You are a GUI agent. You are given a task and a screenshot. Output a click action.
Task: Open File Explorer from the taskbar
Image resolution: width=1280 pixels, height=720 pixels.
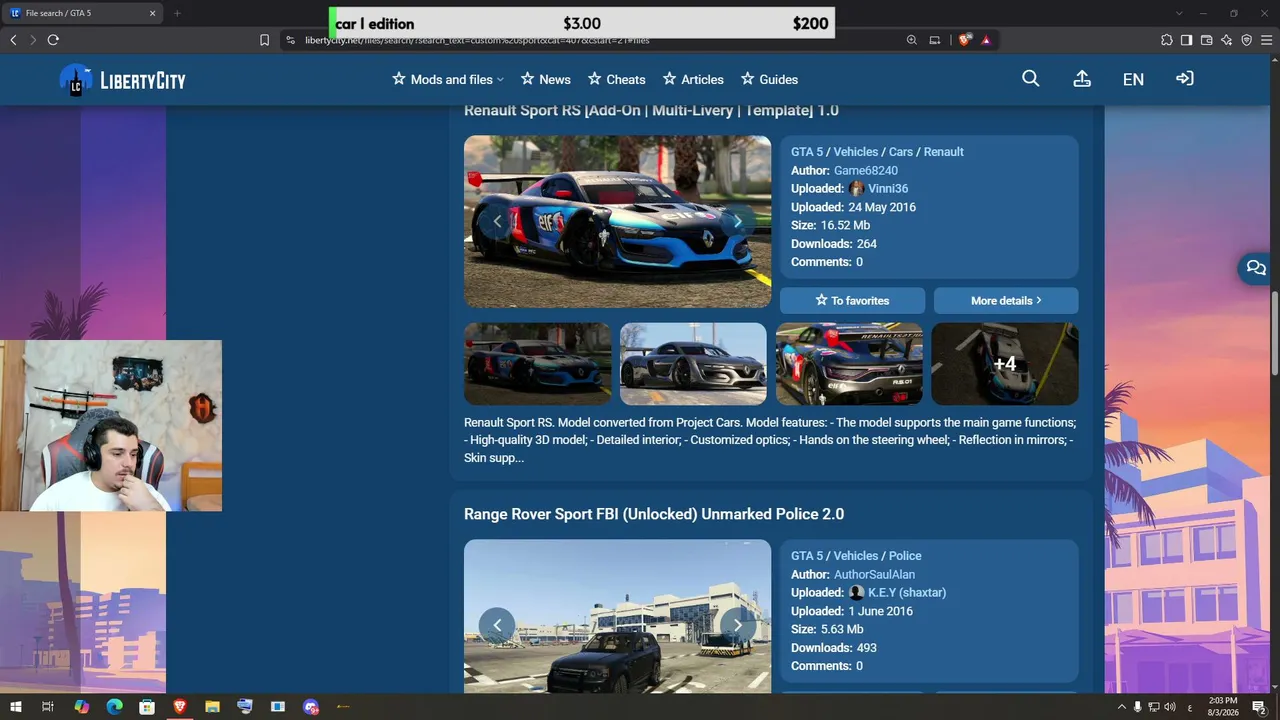213,707
